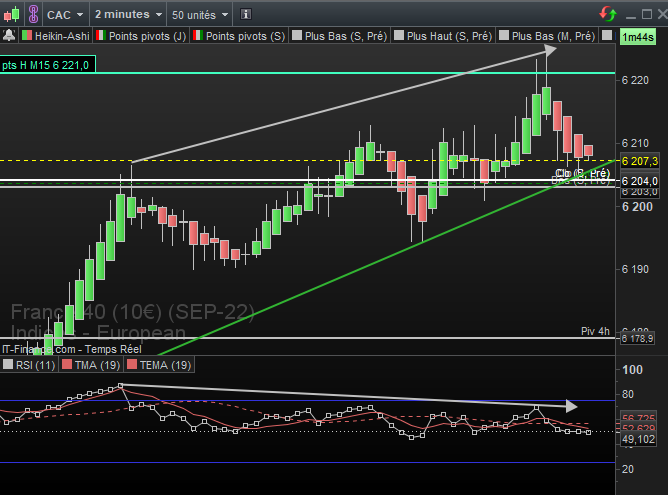Click the Points pivots (S) color swatch
The image size is (668, 495).
[x=197, y=35]
